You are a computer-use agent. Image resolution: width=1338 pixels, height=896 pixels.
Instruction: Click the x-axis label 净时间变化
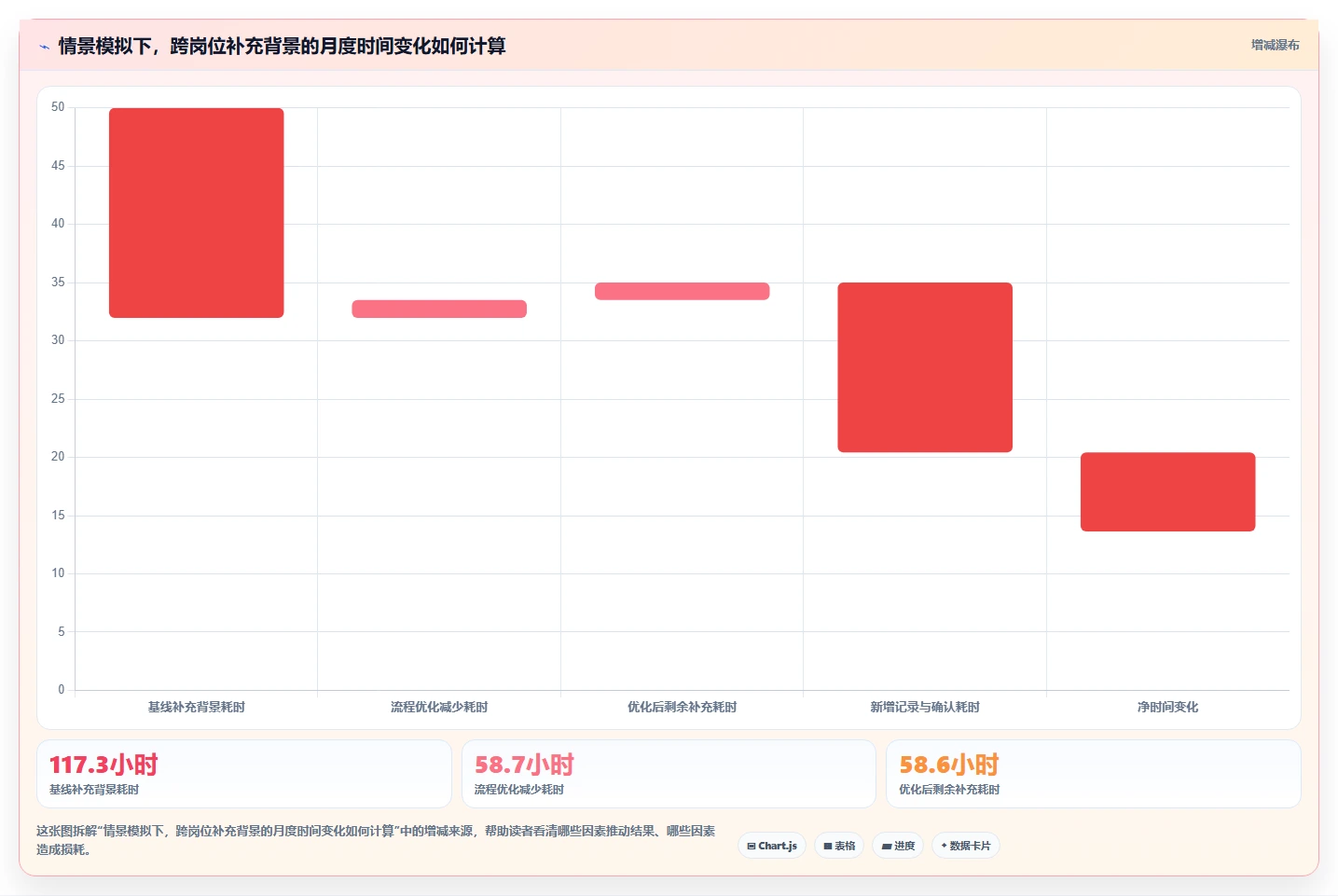(1168, 708)
